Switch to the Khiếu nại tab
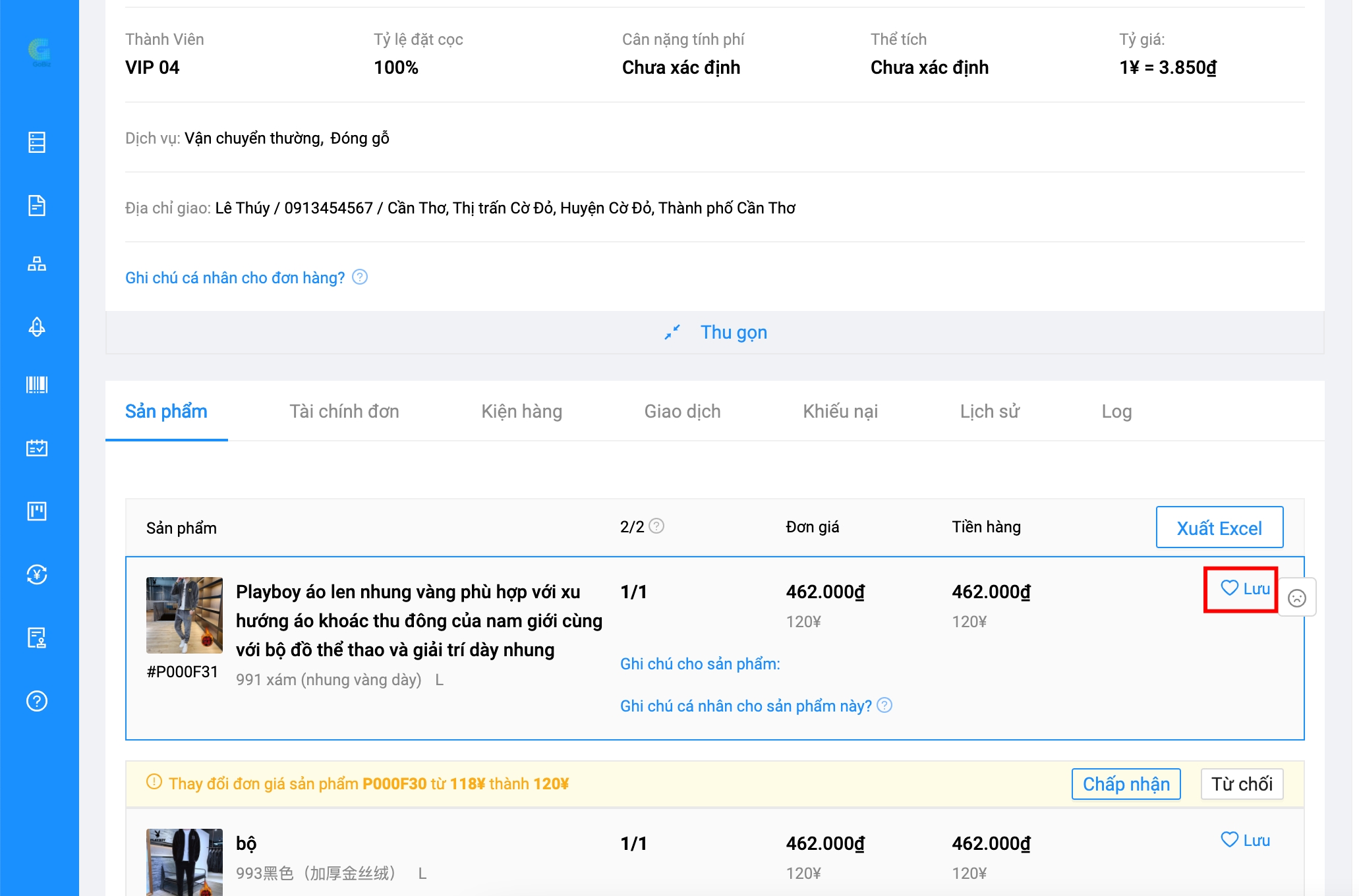 840,411
